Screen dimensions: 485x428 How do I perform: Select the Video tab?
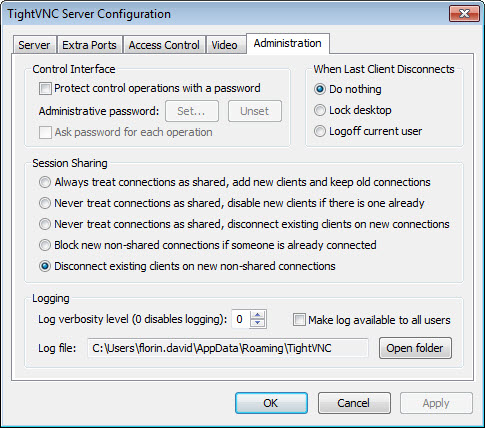coord(225,45)
